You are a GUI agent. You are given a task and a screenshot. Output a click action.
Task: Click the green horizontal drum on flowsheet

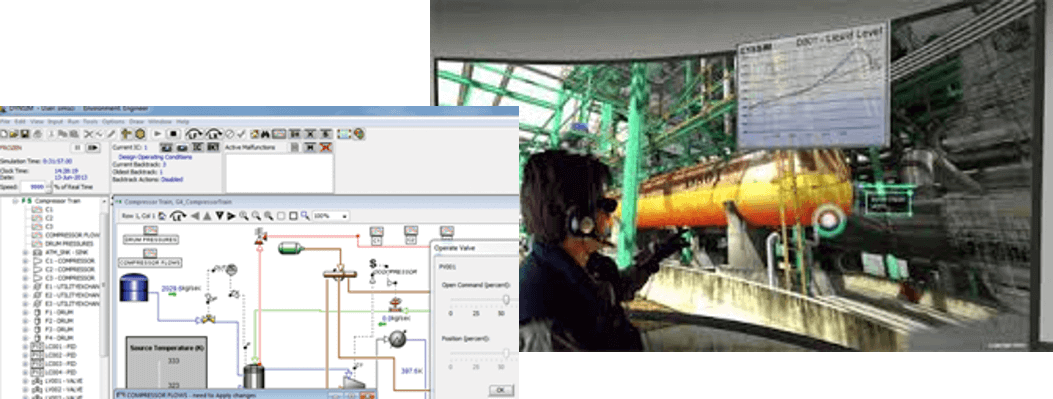tap(291, 248)
